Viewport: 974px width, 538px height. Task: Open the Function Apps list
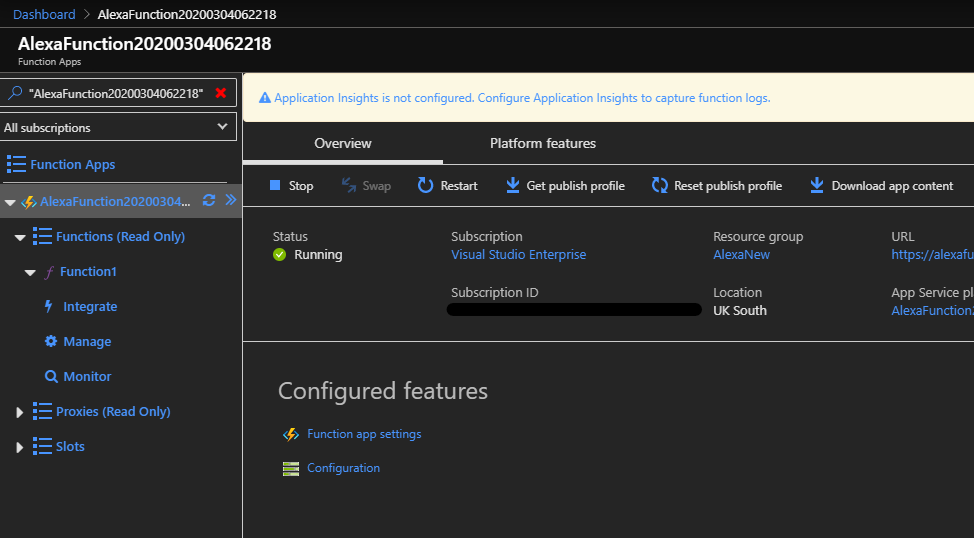(x=73, y=165)
